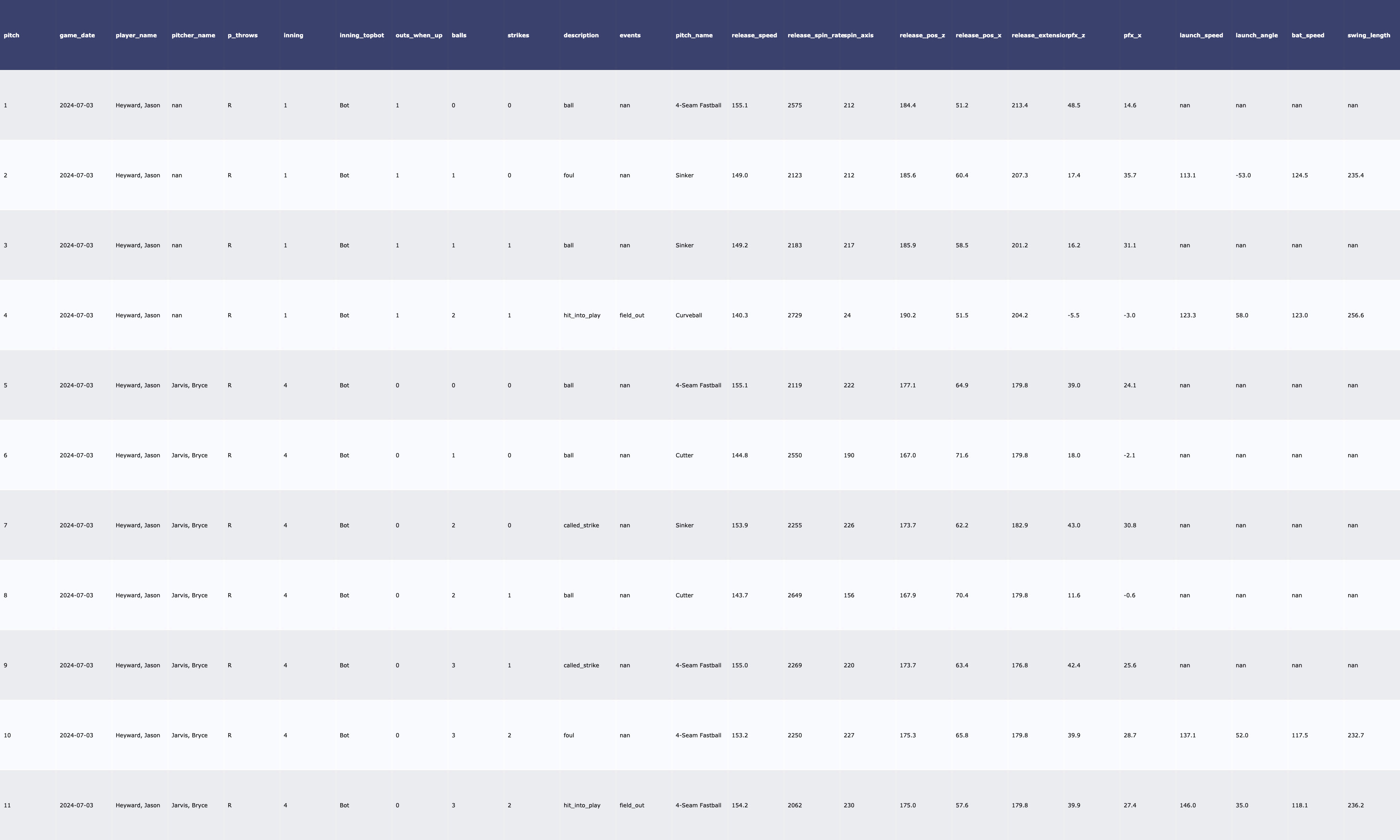
Task: Click the launch_speed value 146.0
Action: click(1187, 805)
